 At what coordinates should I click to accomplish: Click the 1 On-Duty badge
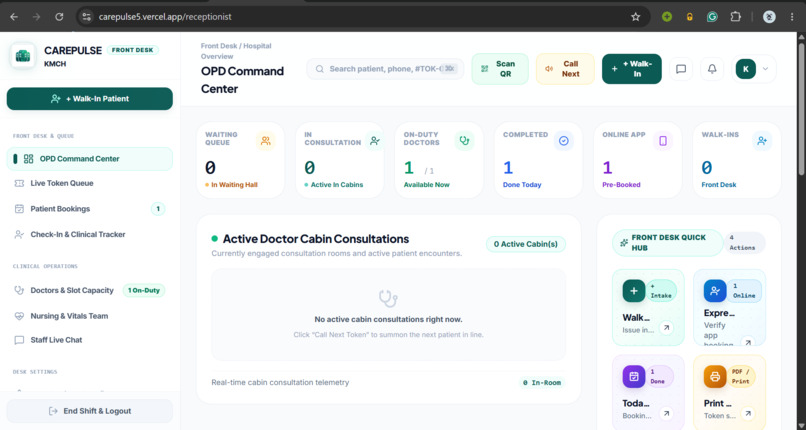click(143, 290)
